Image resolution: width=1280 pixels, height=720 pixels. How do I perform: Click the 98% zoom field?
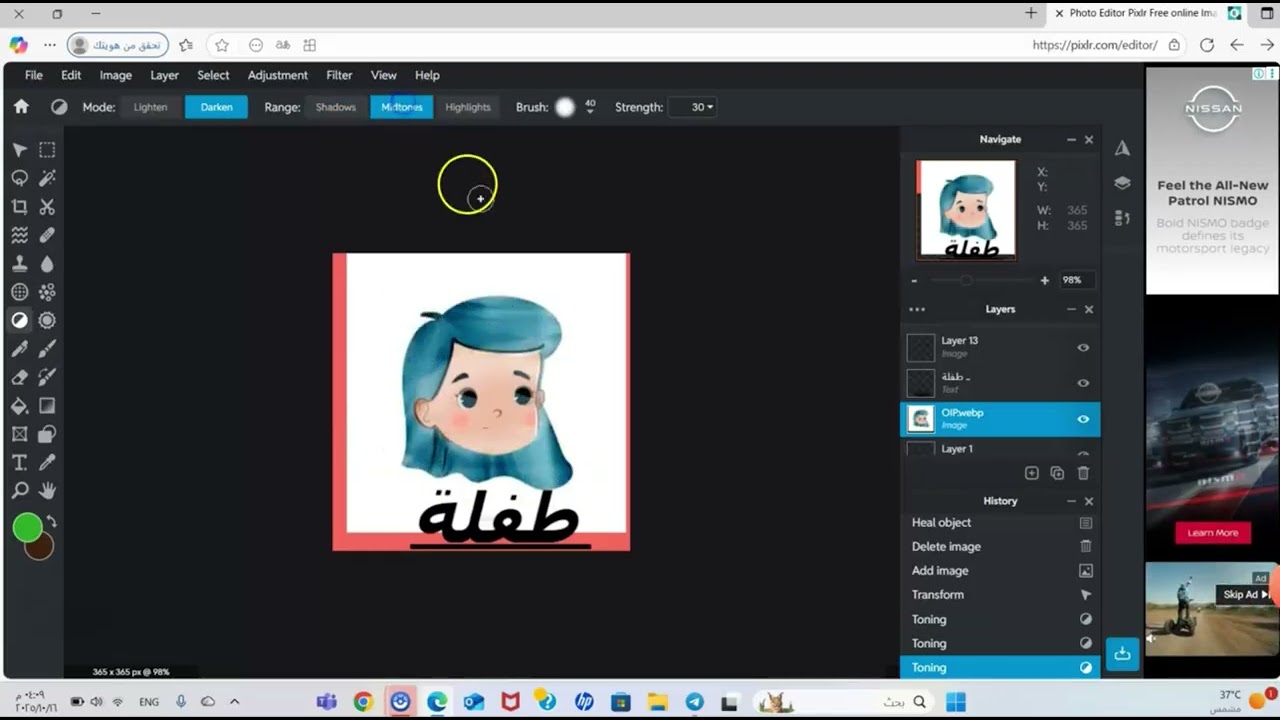1076,281
